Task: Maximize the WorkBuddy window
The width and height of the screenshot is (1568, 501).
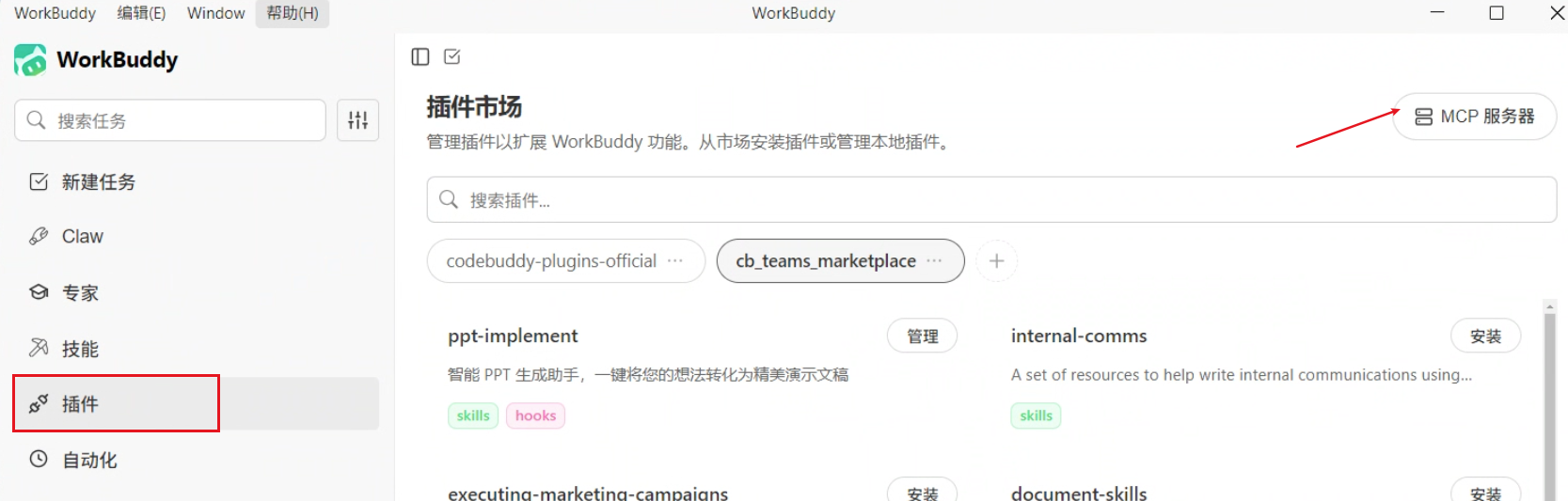Action: pos(1497,13)
